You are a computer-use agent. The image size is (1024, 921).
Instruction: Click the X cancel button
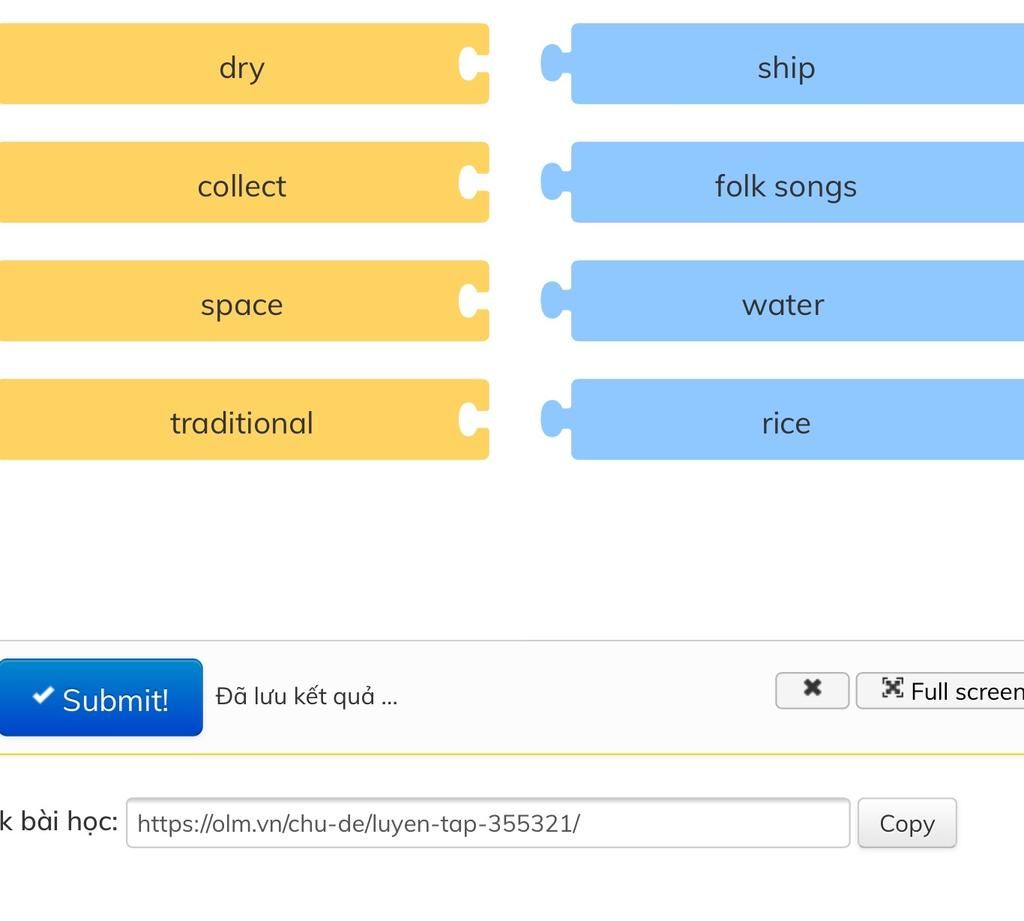pyautogui.click(x=812, y=689)
